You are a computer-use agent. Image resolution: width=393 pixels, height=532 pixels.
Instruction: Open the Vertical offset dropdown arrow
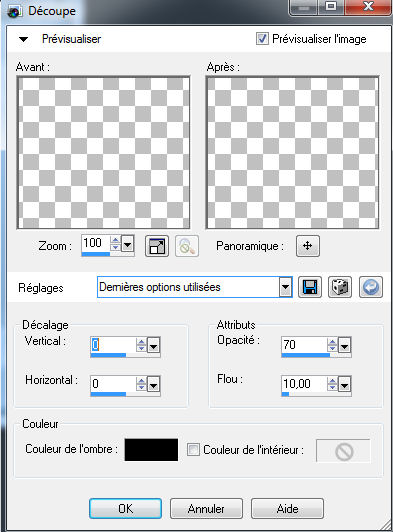click(153, 346)
